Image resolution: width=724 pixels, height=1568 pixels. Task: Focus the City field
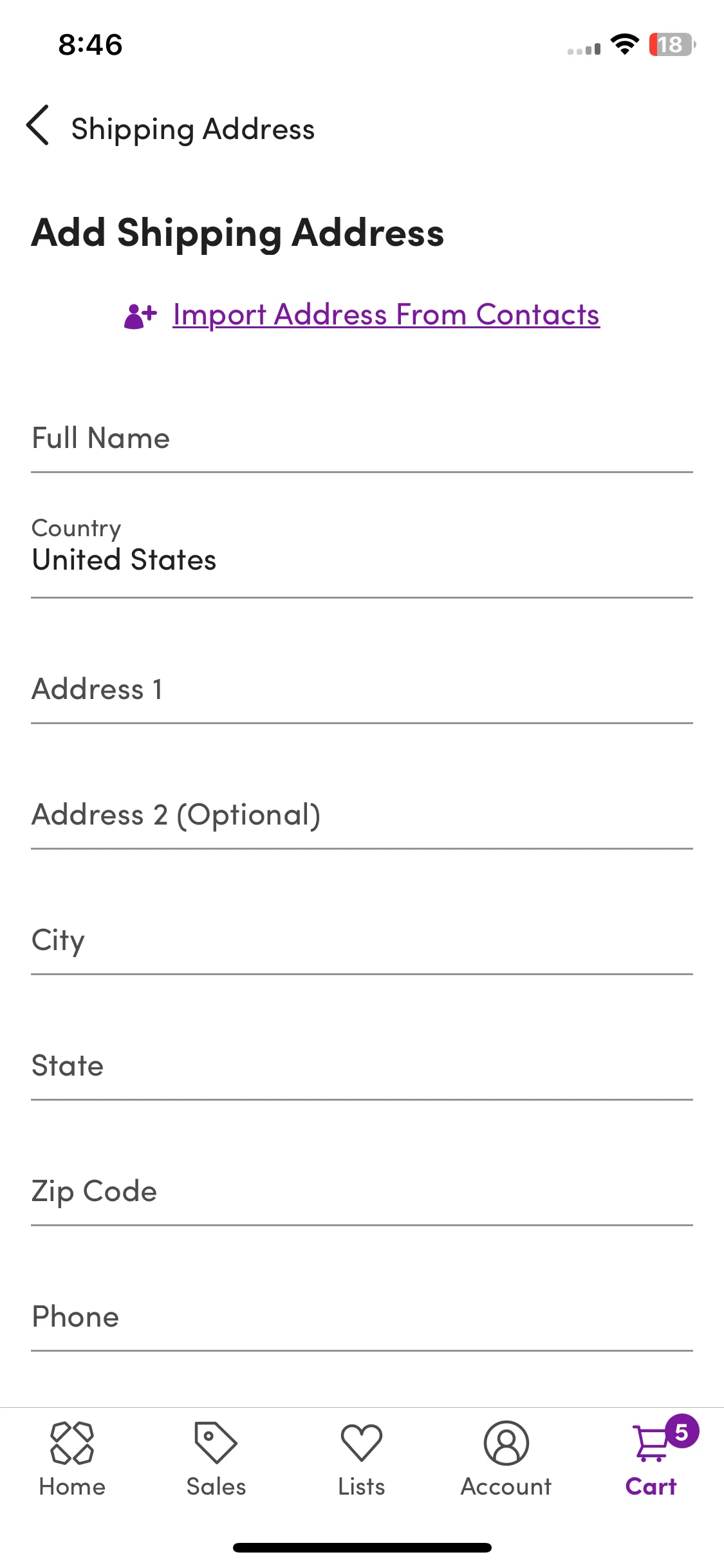(362, 940)
